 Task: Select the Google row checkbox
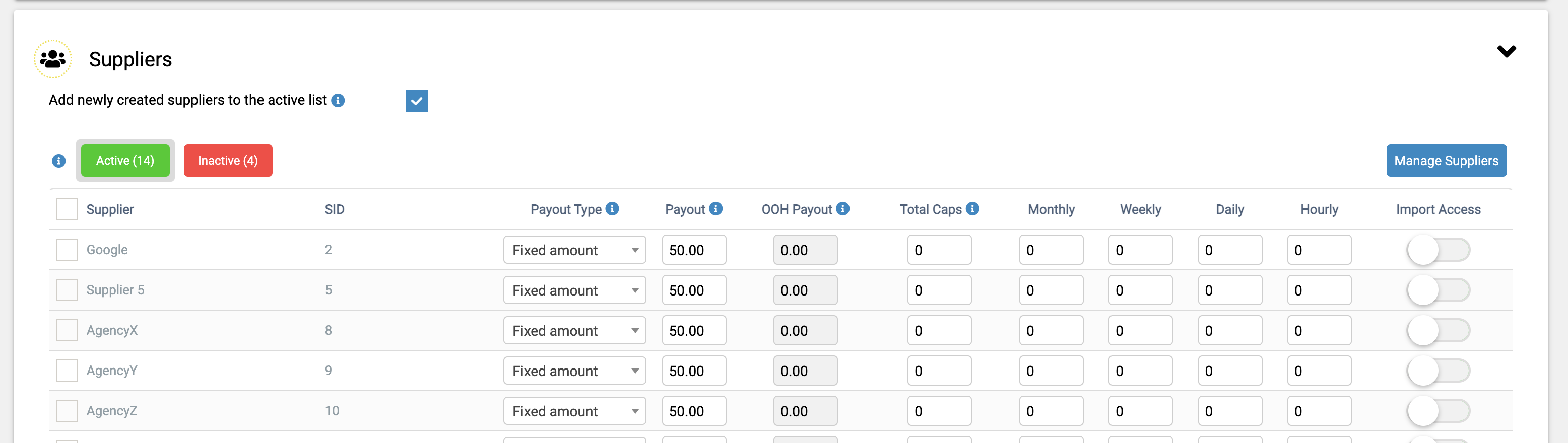pyautogui.click(x=67, y=250)
